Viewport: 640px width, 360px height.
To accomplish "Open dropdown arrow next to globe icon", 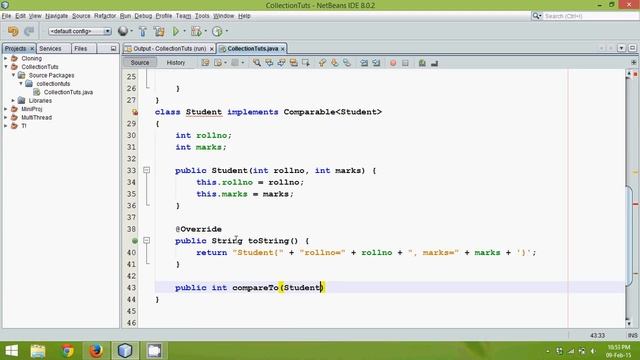I will 131,31.
